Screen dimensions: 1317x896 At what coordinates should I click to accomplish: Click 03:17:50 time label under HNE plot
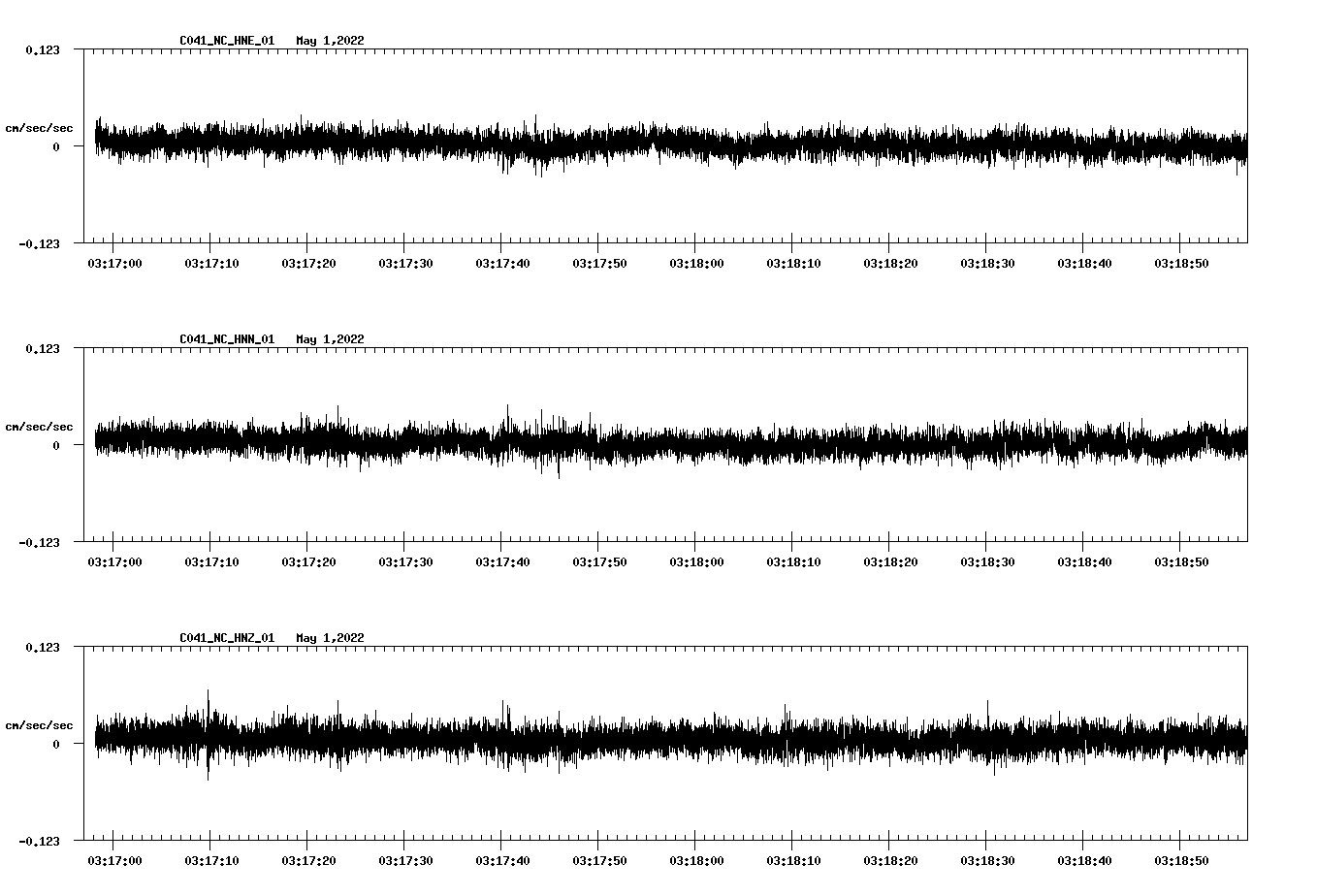(599, 263)
